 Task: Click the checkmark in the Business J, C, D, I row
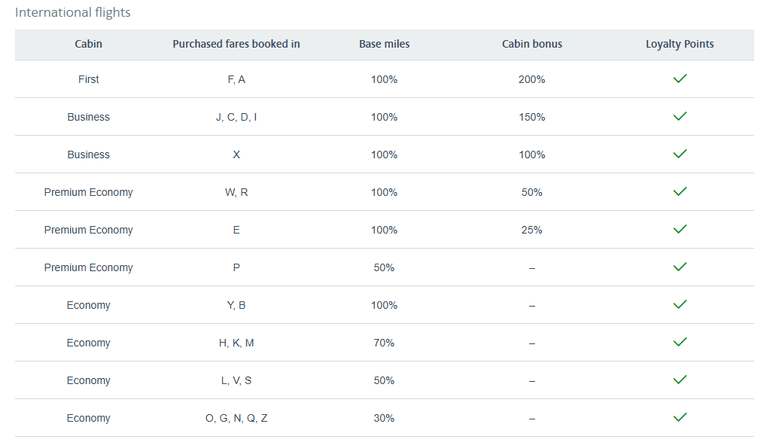[x=680, y=117]
